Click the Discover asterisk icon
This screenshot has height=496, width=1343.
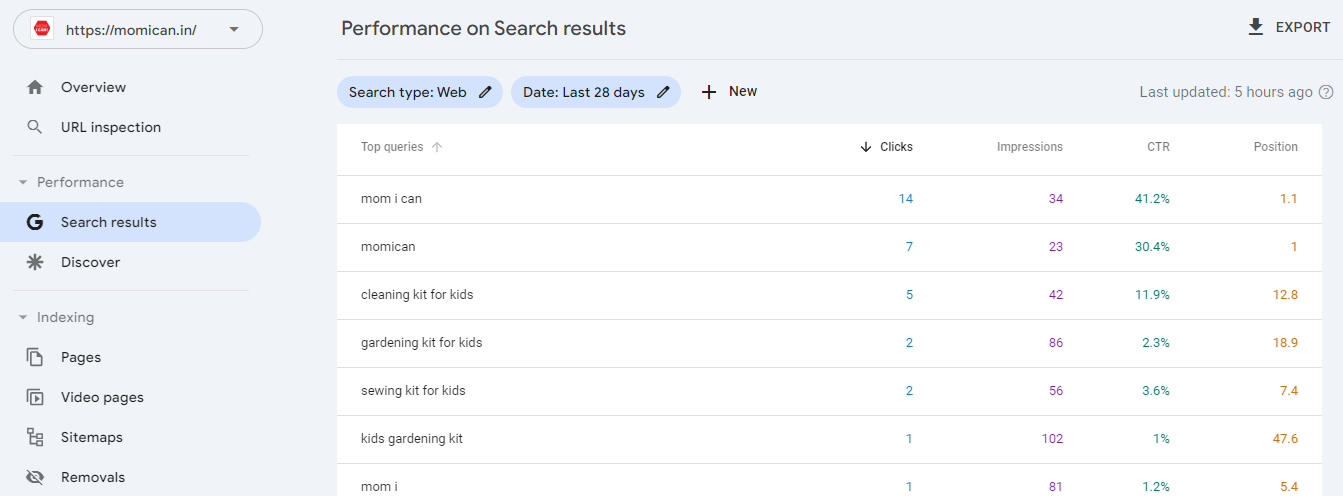click(x=35, y=262)
